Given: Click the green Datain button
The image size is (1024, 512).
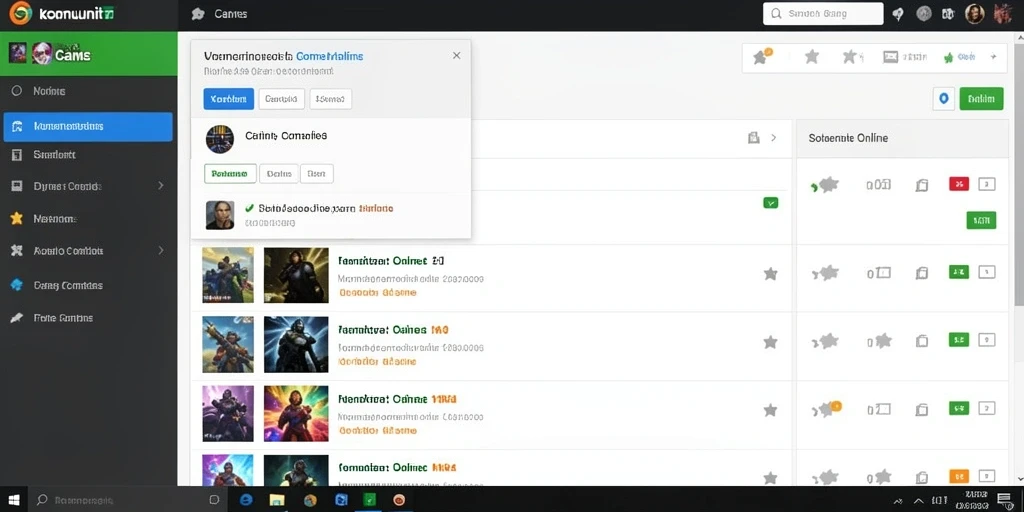Looking at the screenshot, I should pos(982,99).
